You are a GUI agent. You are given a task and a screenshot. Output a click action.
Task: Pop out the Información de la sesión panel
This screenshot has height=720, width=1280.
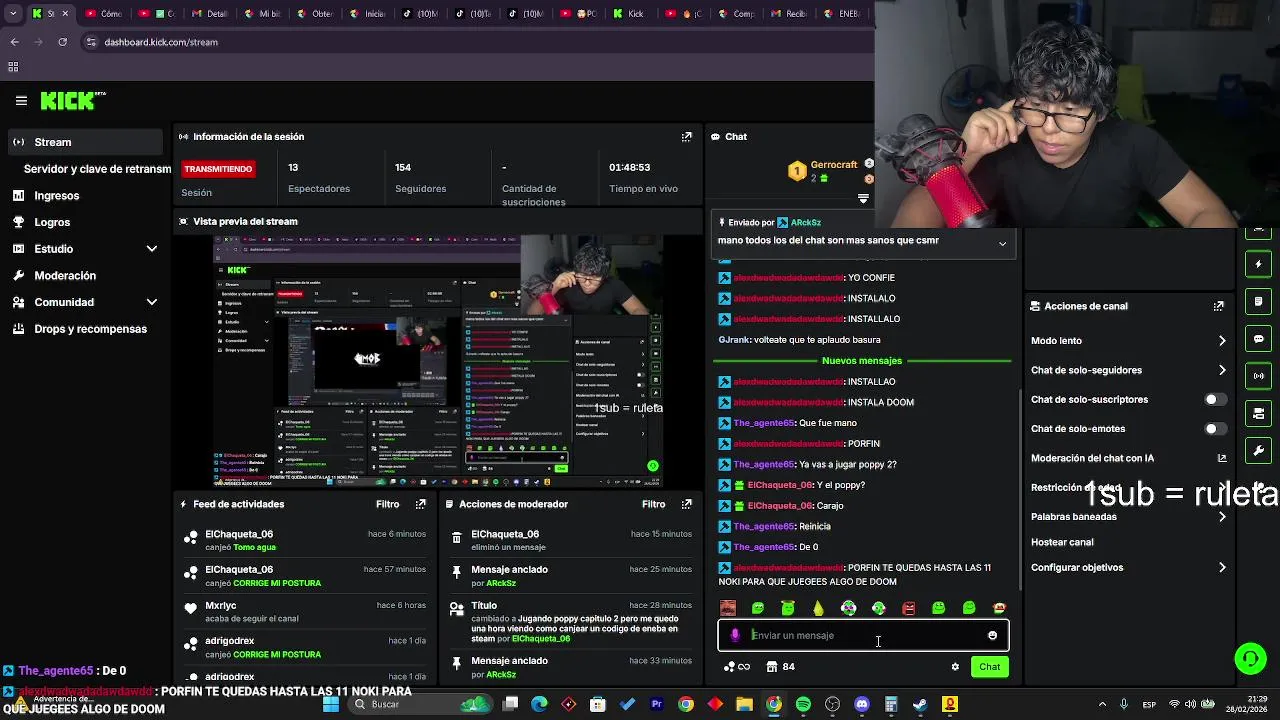click(686, 137)
